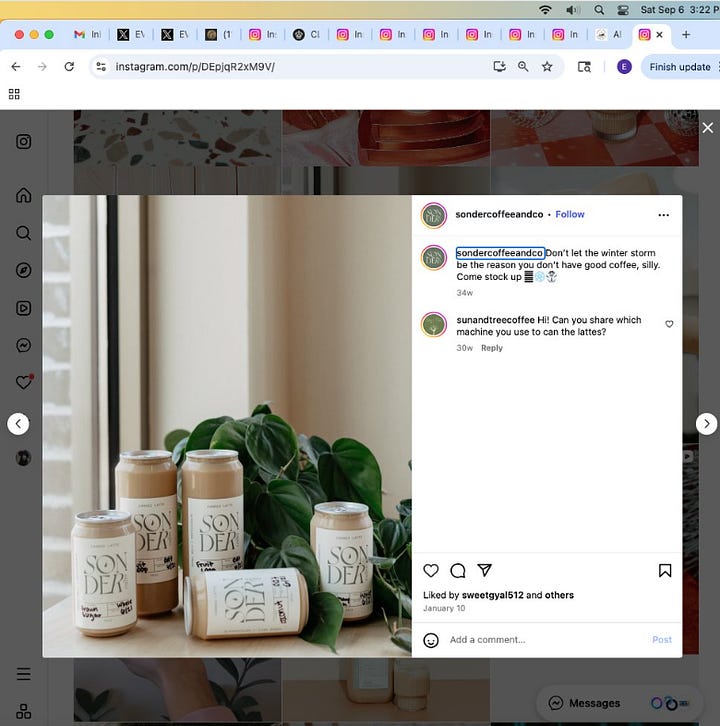Screen dimensions: 720x726
Task: Open Notifications heart icon in the sidebar
Action: pos(25,382)
